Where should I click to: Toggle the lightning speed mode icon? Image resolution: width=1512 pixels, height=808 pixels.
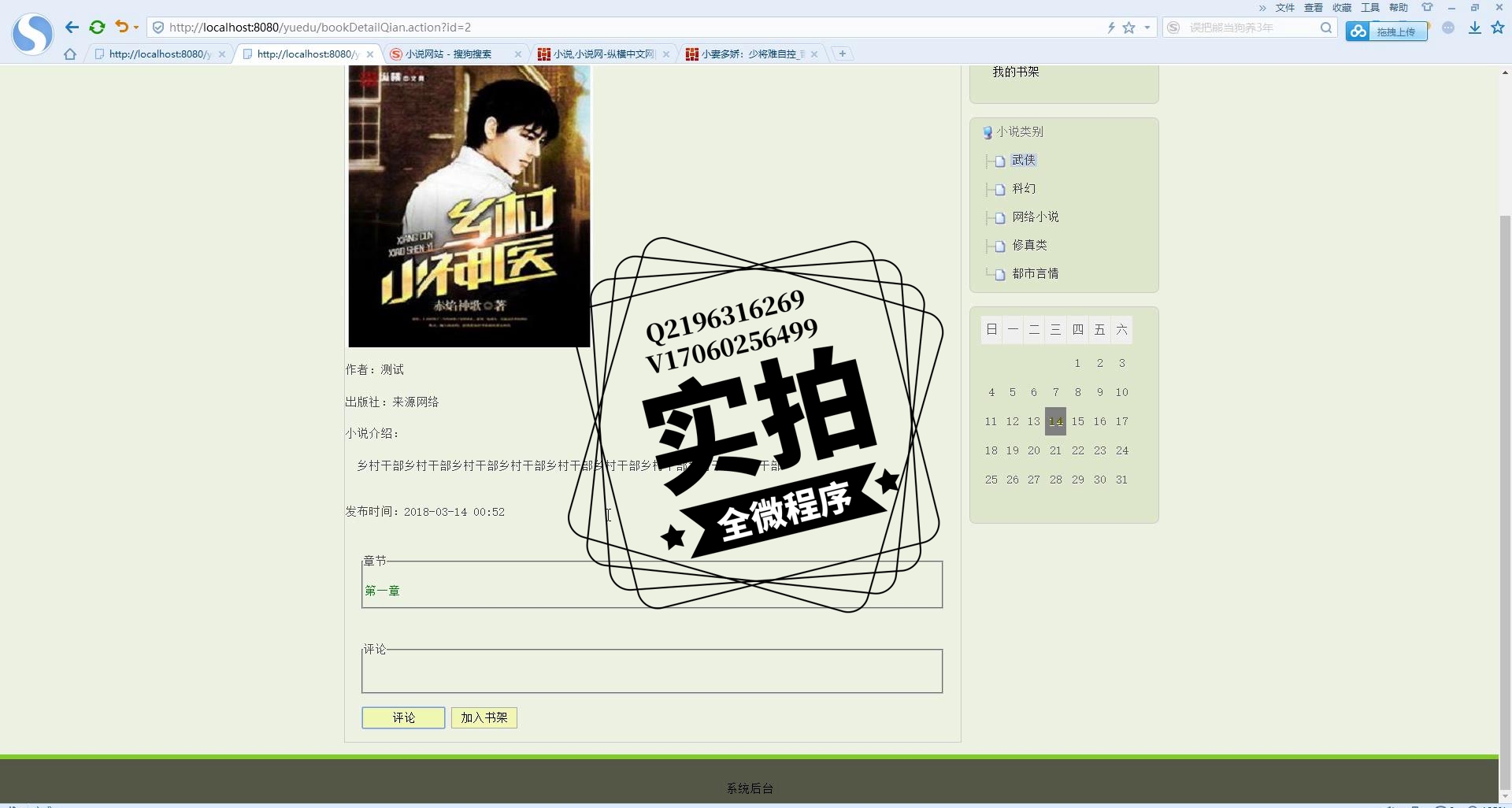(1111, 28)
